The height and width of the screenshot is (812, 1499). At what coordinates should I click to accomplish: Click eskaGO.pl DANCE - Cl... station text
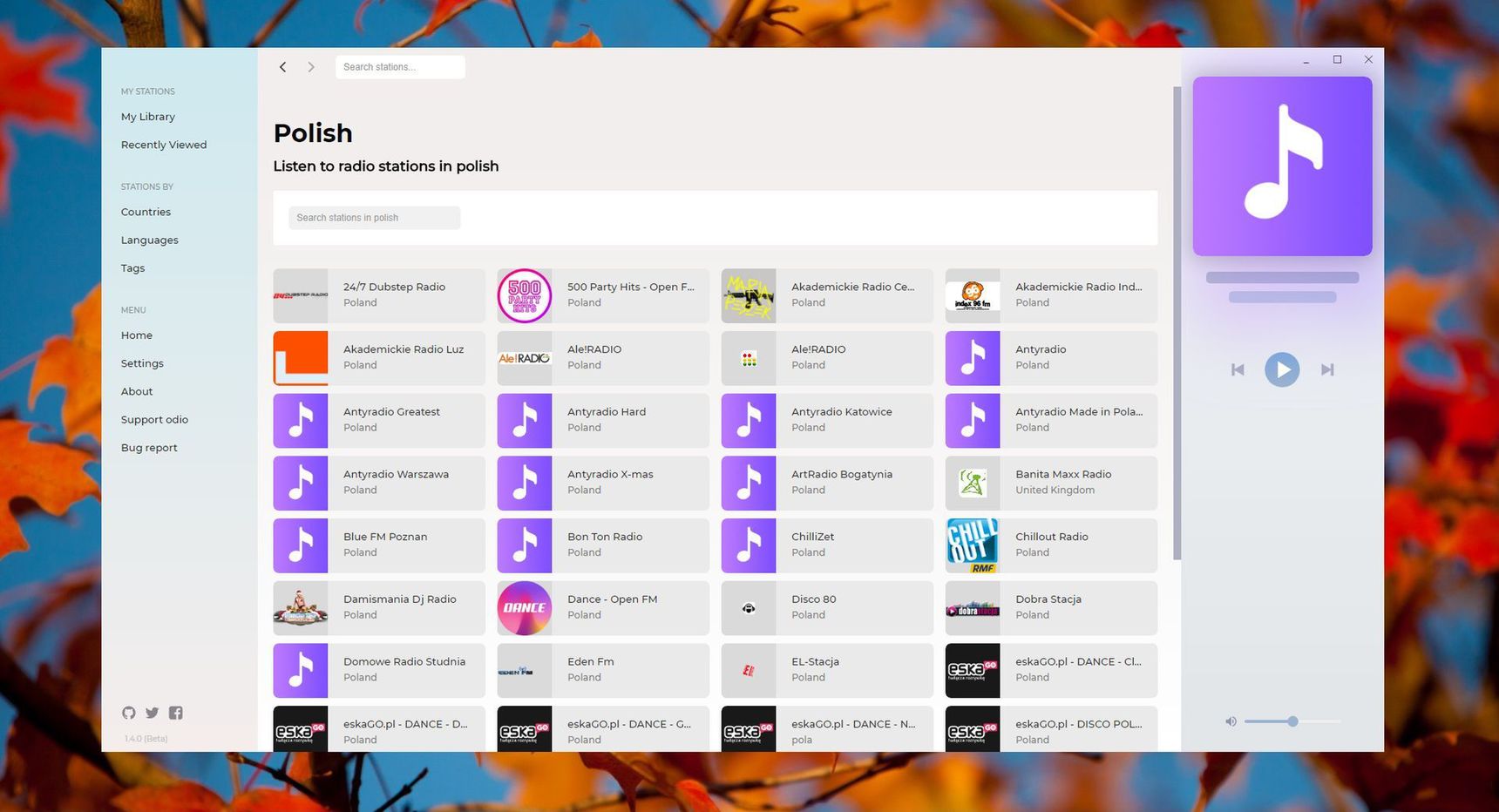click(1078, 661)
